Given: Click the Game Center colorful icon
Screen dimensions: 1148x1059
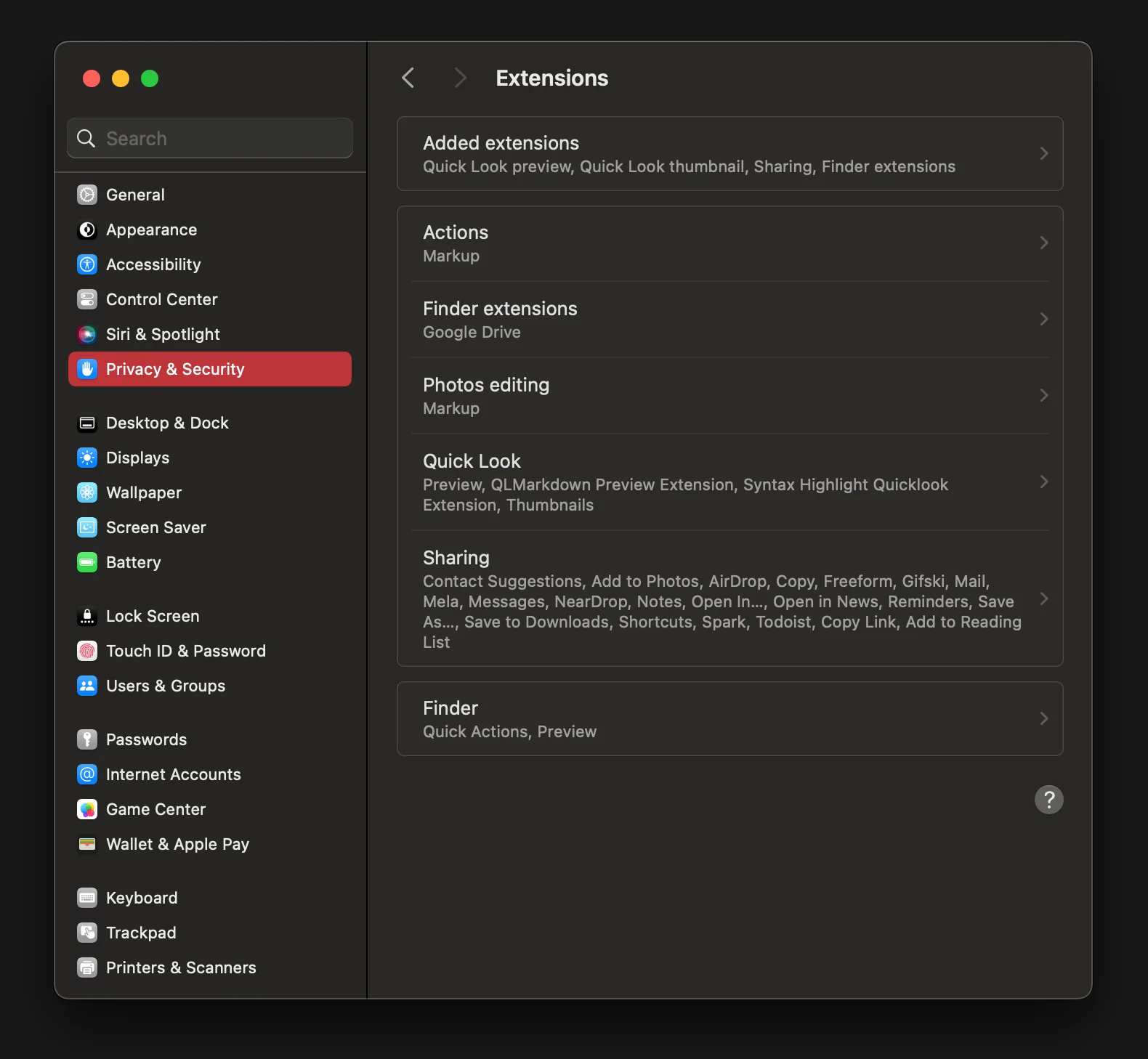Looking at the screenshot, I should (87, 809).
